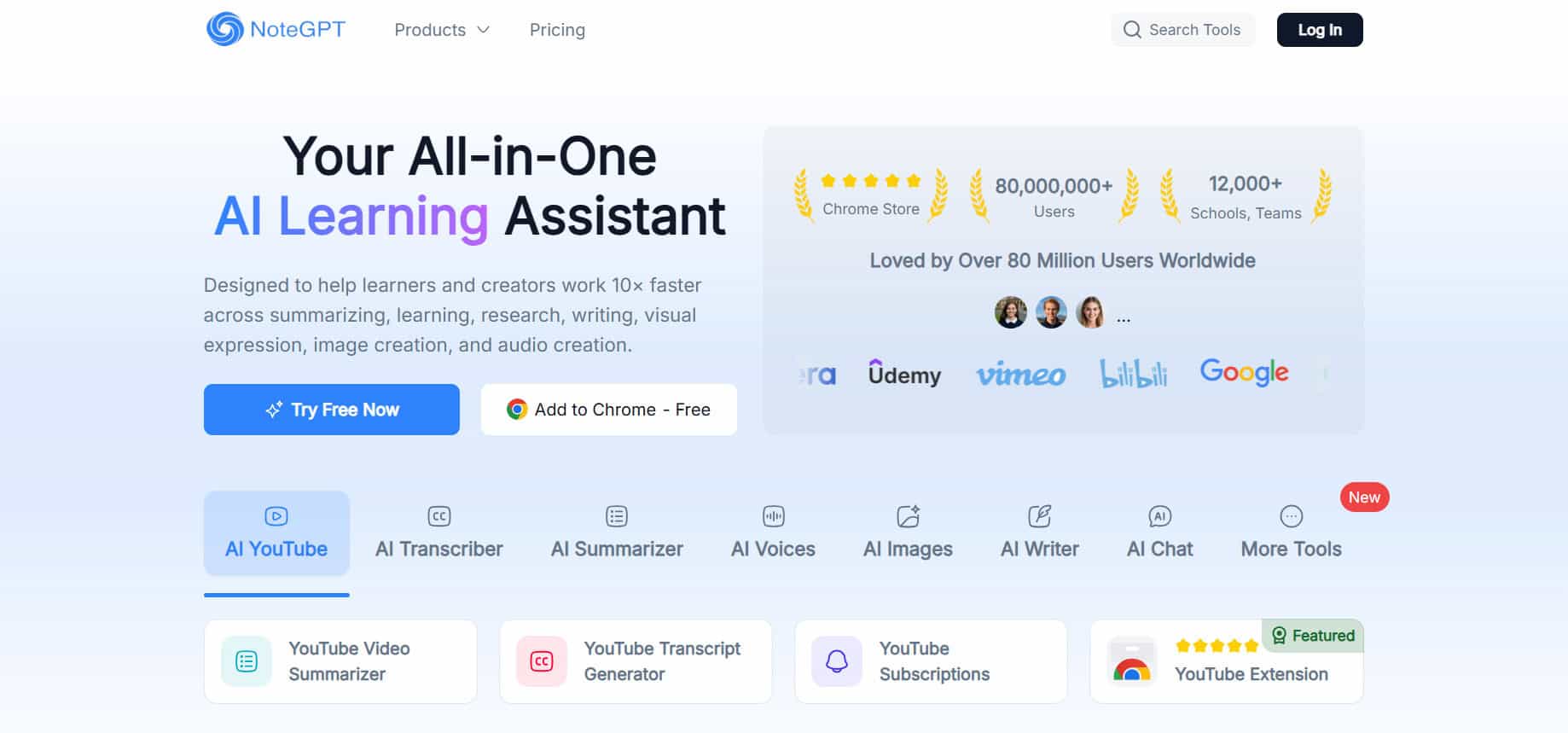Viewport: 1568px width, 733px height.
Task: Open the More Tools menu
Action: point(1291,532)
